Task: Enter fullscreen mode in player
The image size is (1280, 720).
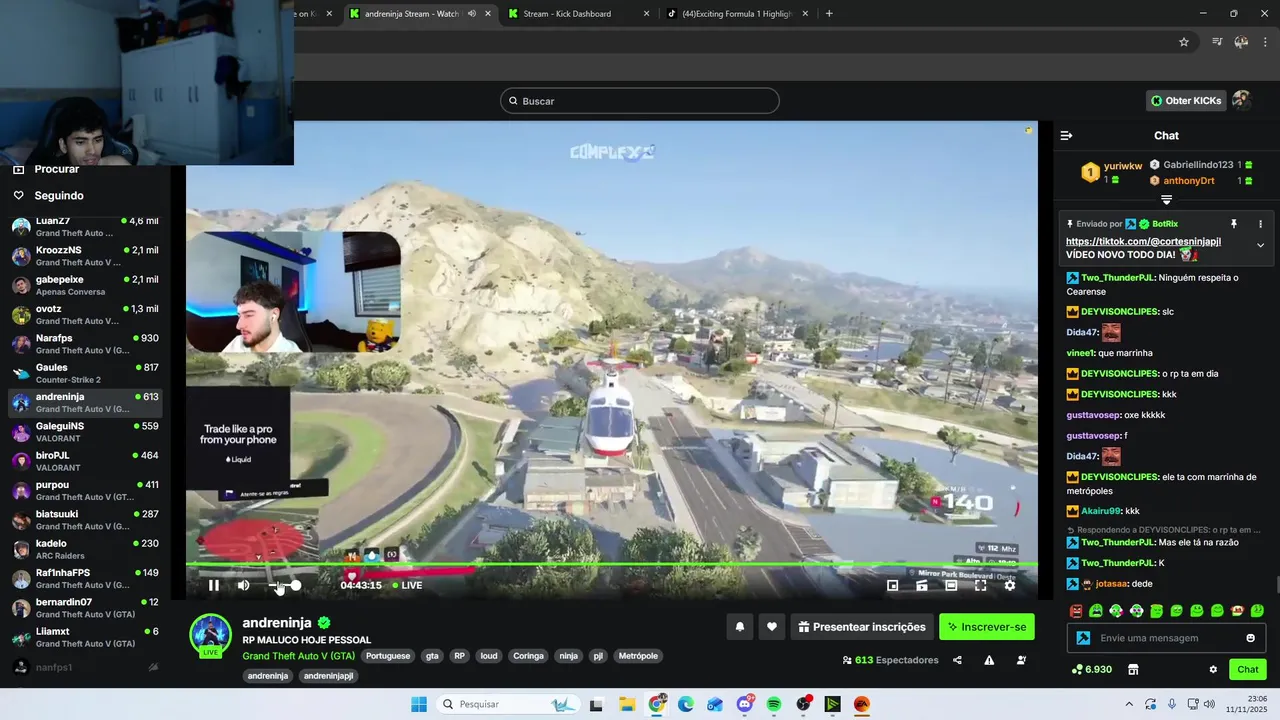Action: tap(980, 585)
